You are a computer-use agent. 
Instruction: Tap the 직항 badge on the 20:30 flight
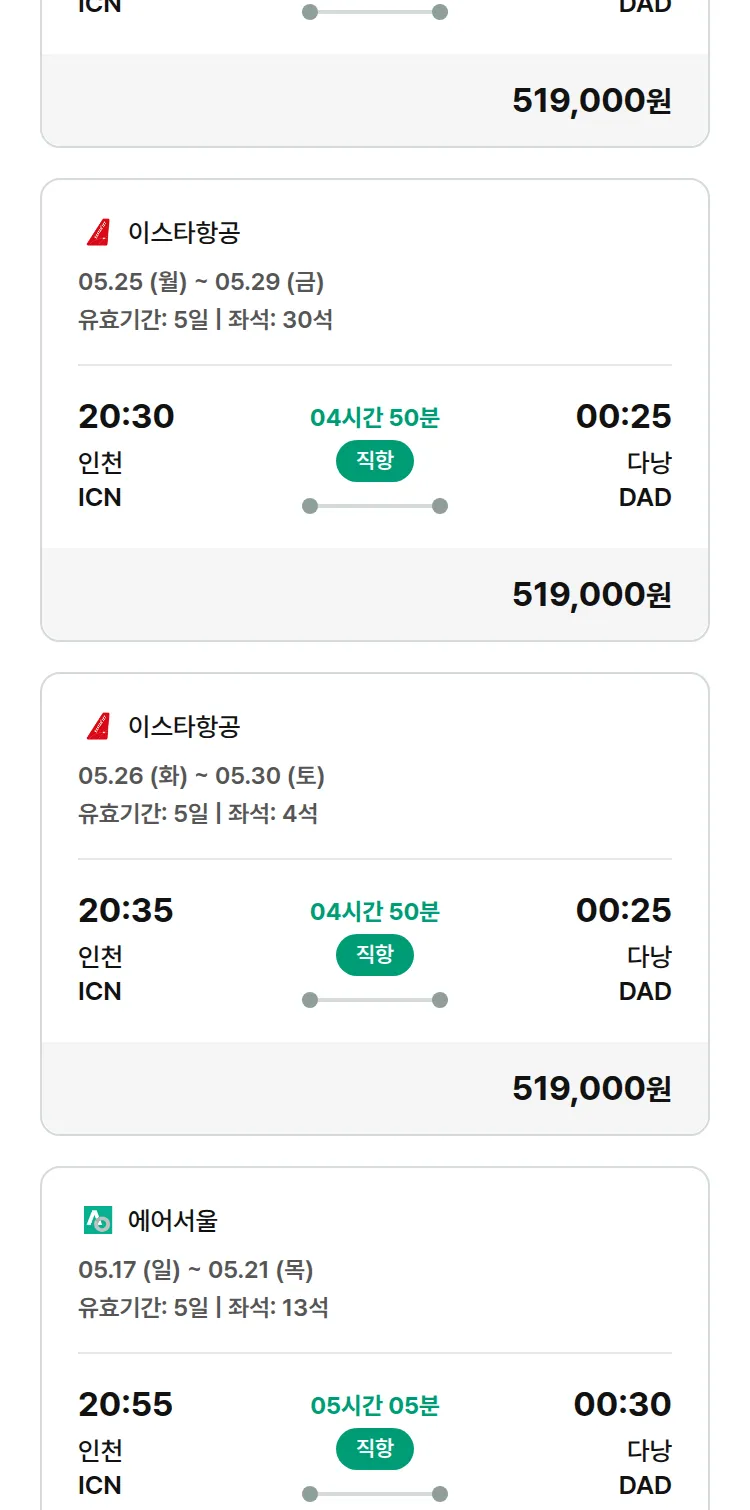pyautogui.click(x=374, y=461)
